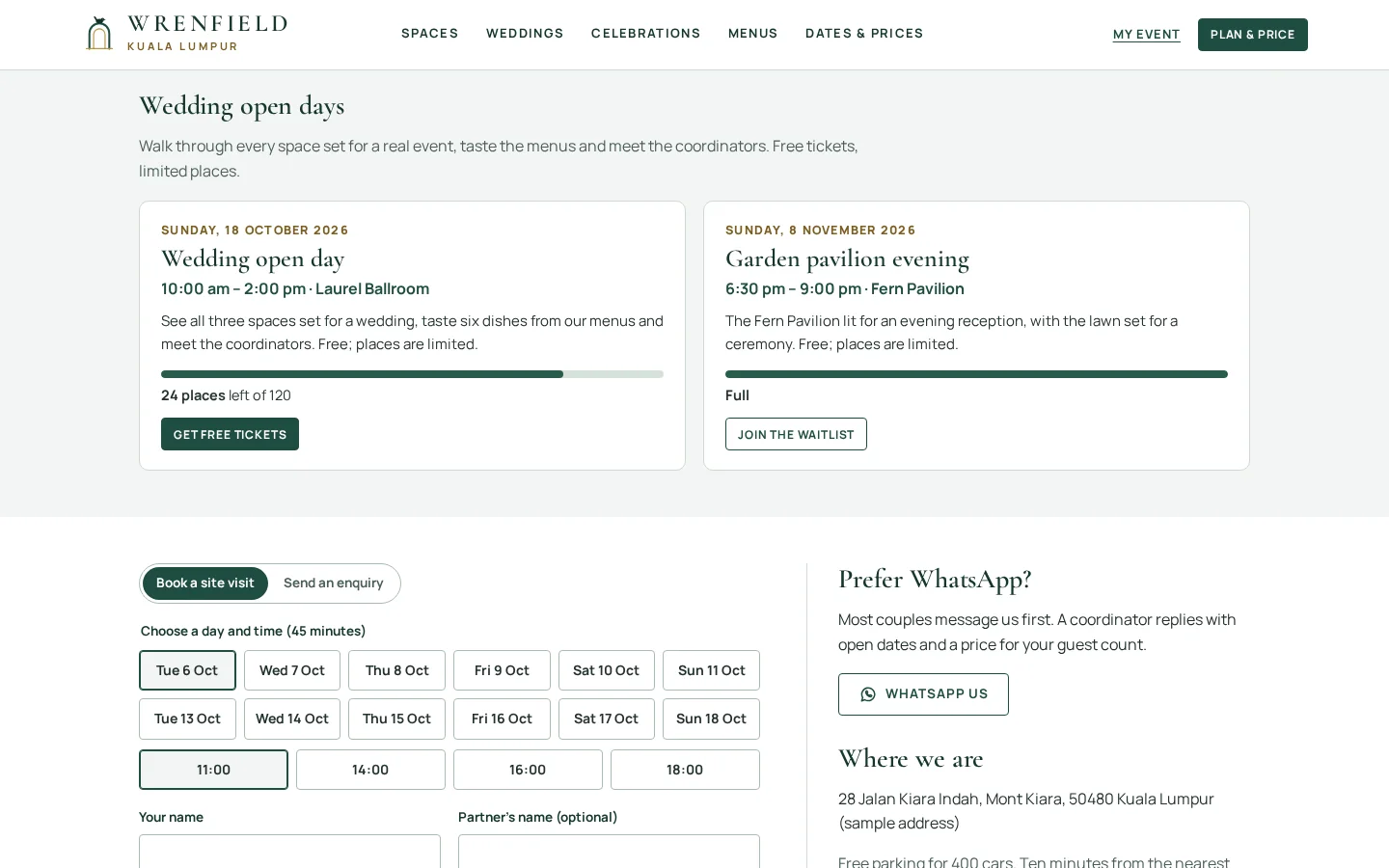Pick the 16:00 time slot
Screen dimensions: 1389x868
pyautogui.click(x=528, y=770)
